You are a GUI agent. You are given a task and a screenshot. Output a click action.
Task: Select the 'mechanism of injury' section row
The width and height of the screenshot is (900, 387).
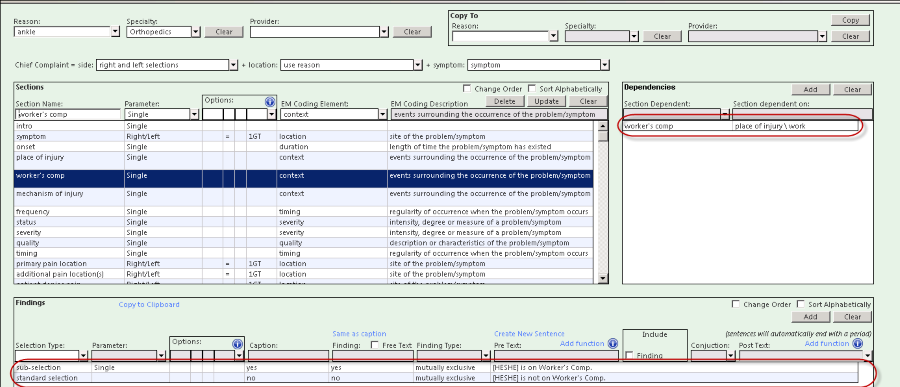[x=304, y=198]
